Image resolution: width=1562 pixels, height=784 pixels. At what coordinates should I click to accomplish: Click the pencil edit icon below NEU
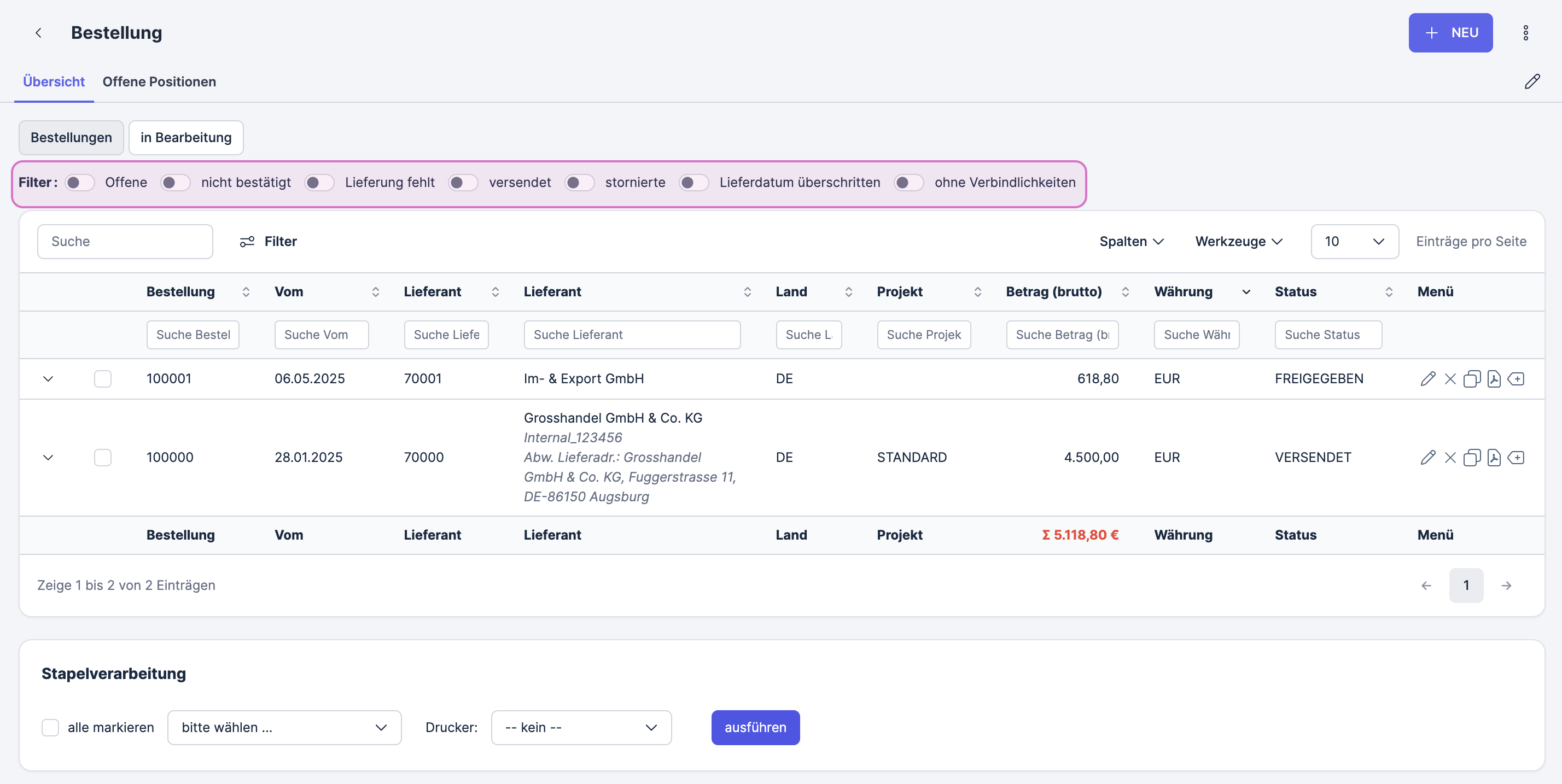(1532, 81)
